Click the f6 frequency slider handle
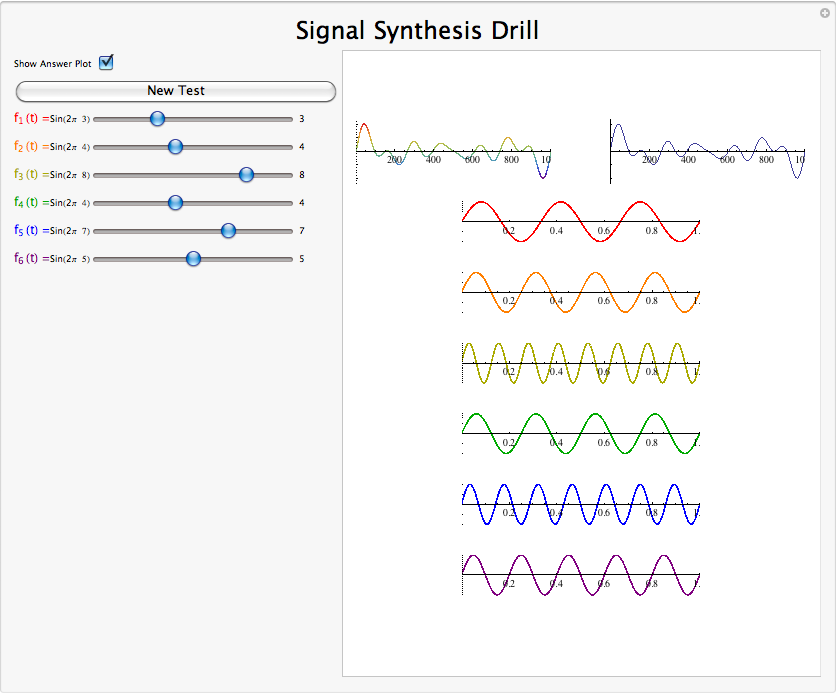This screenshot has height=695, width=836. [x=193, y=259]
